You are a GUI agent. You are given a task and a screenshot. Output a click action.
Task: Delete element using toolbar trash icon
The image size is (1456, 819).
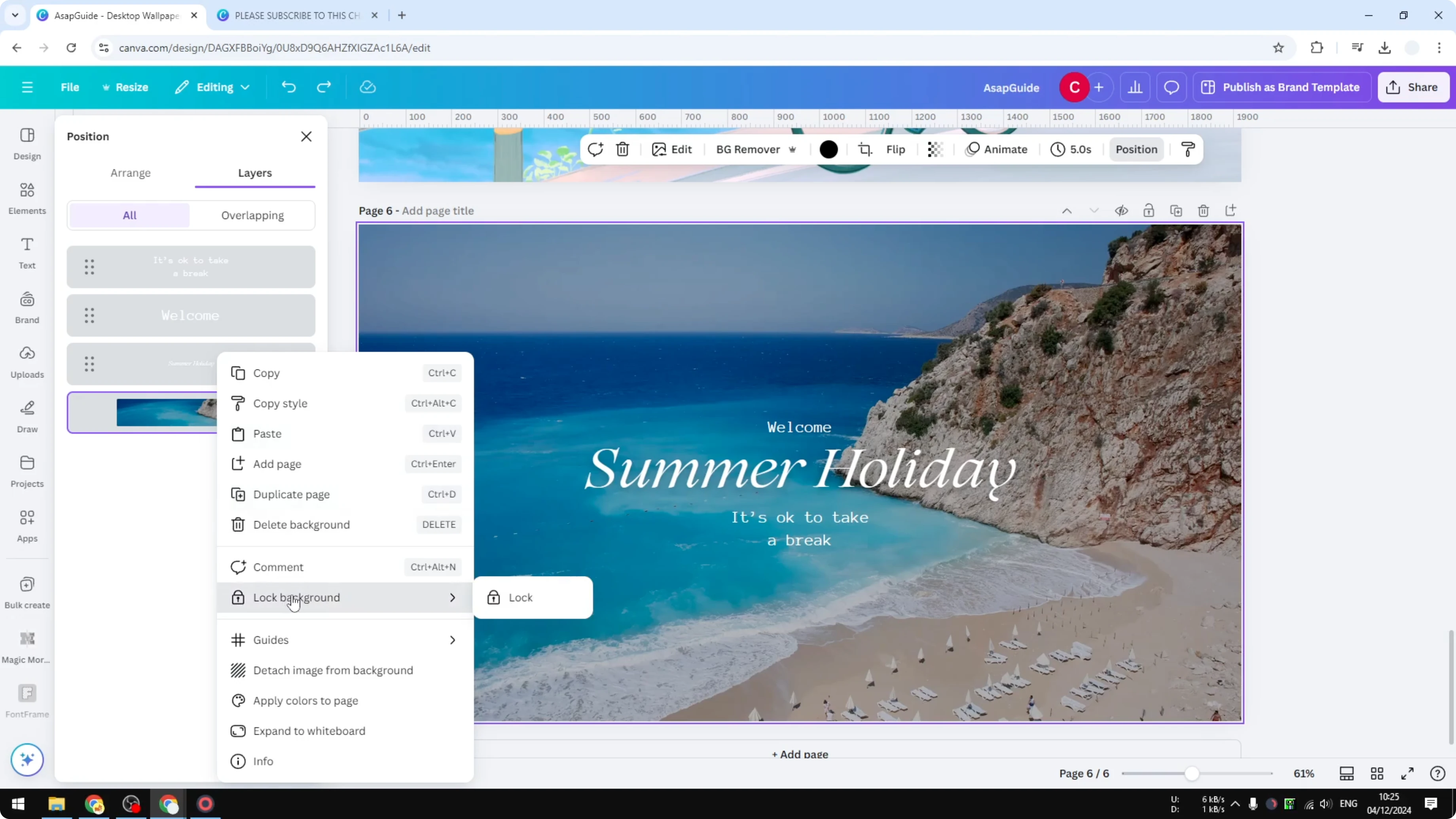coord(622,149)
